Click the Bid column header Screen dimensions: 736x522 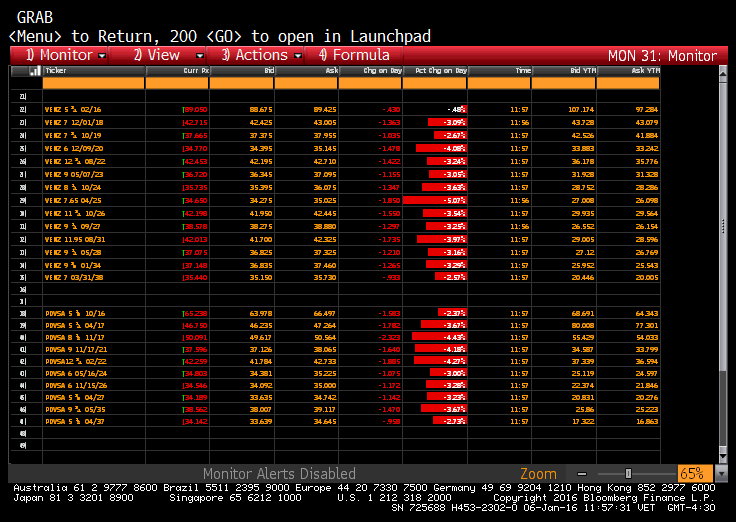click(242, 71)
